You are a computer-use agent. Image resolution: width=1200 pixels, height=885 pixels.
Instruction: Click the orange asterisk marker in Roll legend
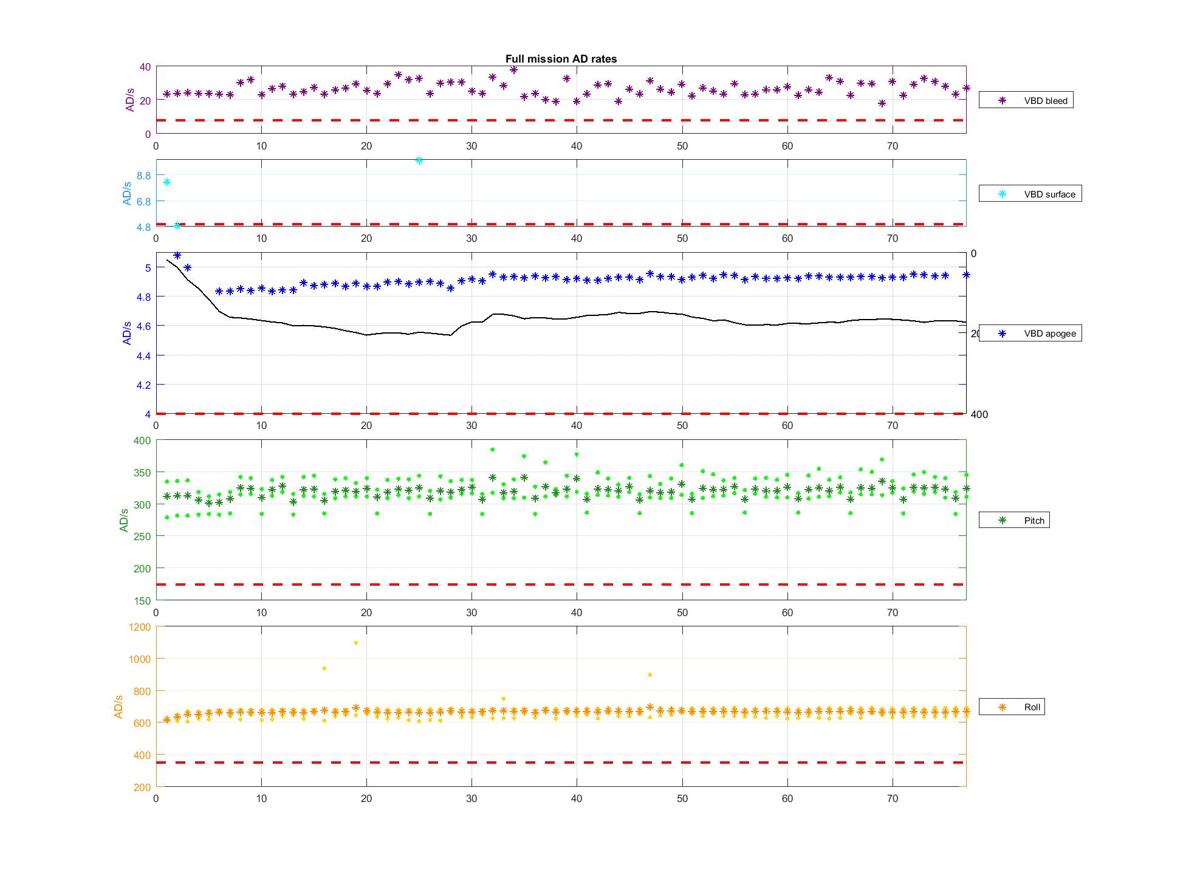coord(1001,707)
